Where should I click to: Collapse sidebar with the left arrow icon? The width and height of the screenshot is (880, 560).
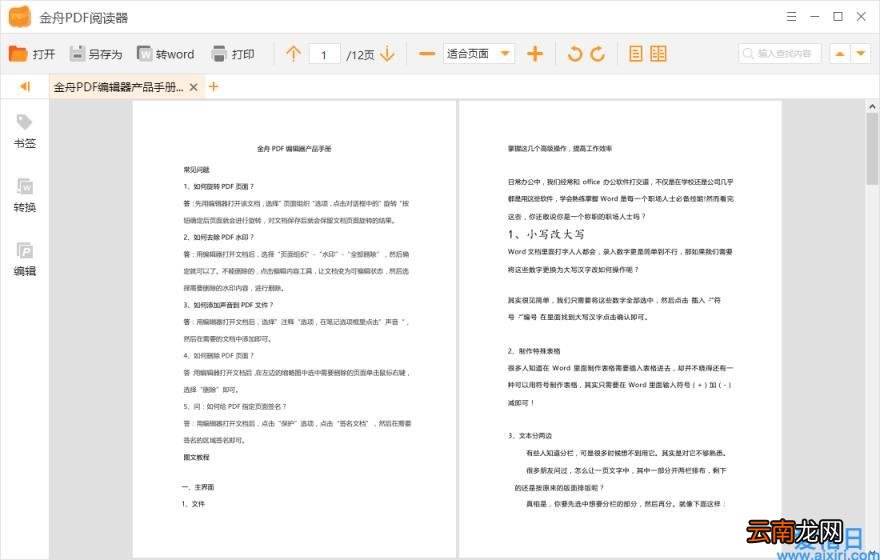click(x=25, y=86)
